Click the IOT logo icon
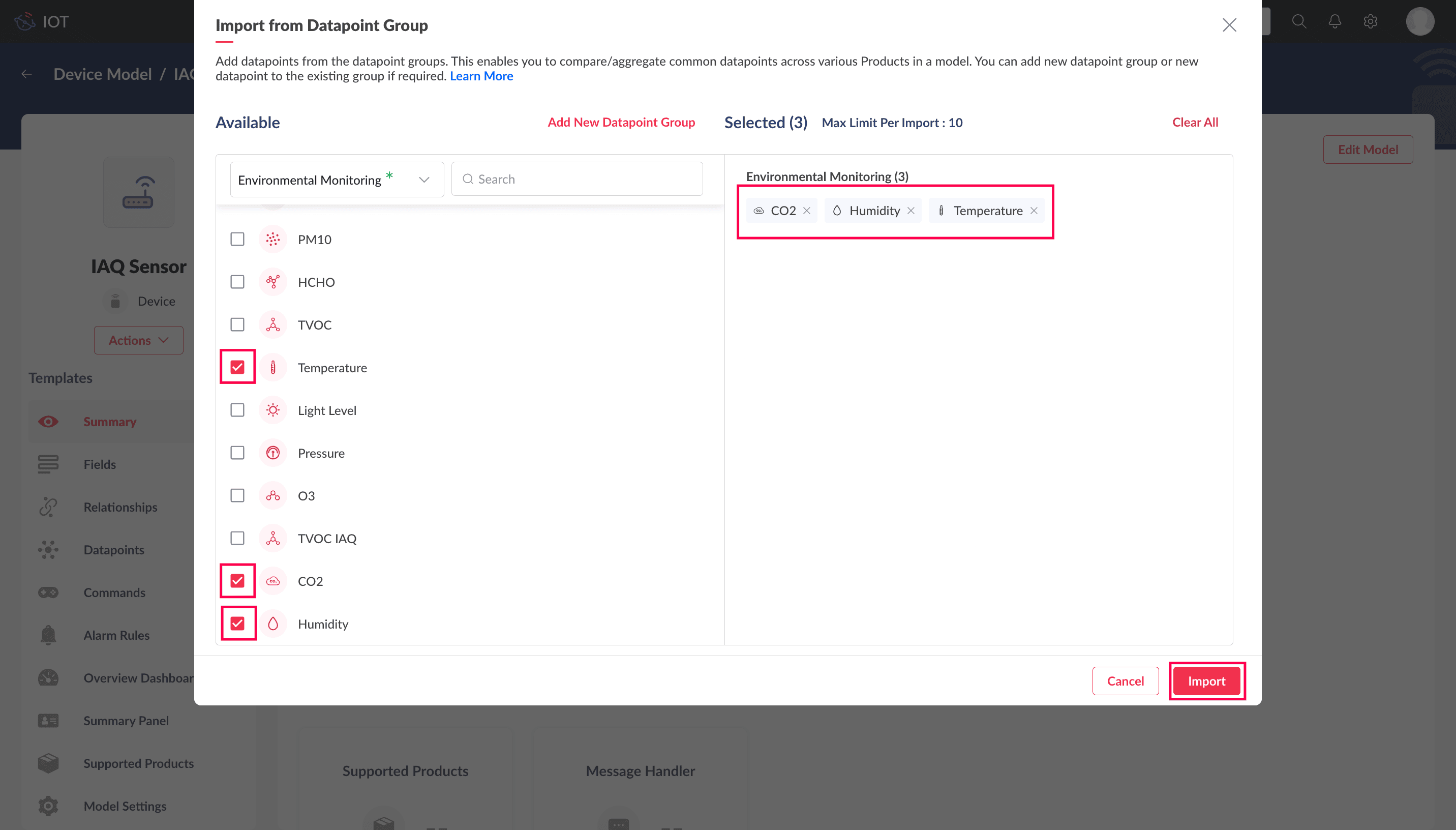1456x830 pixels. 24,22
